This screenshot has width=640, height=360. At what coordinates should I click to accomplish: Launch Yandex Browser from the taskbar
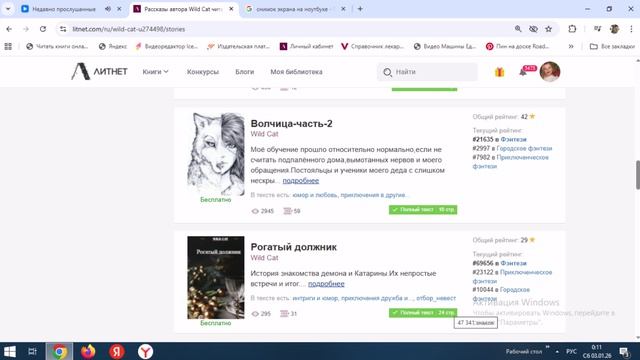[x=145, y=351]
